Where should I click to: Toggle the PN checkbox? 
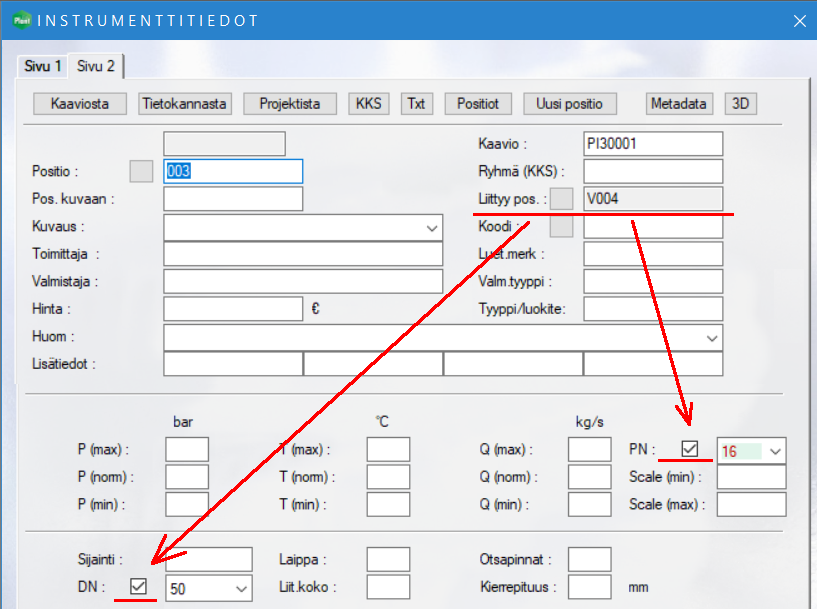(690, 449)
